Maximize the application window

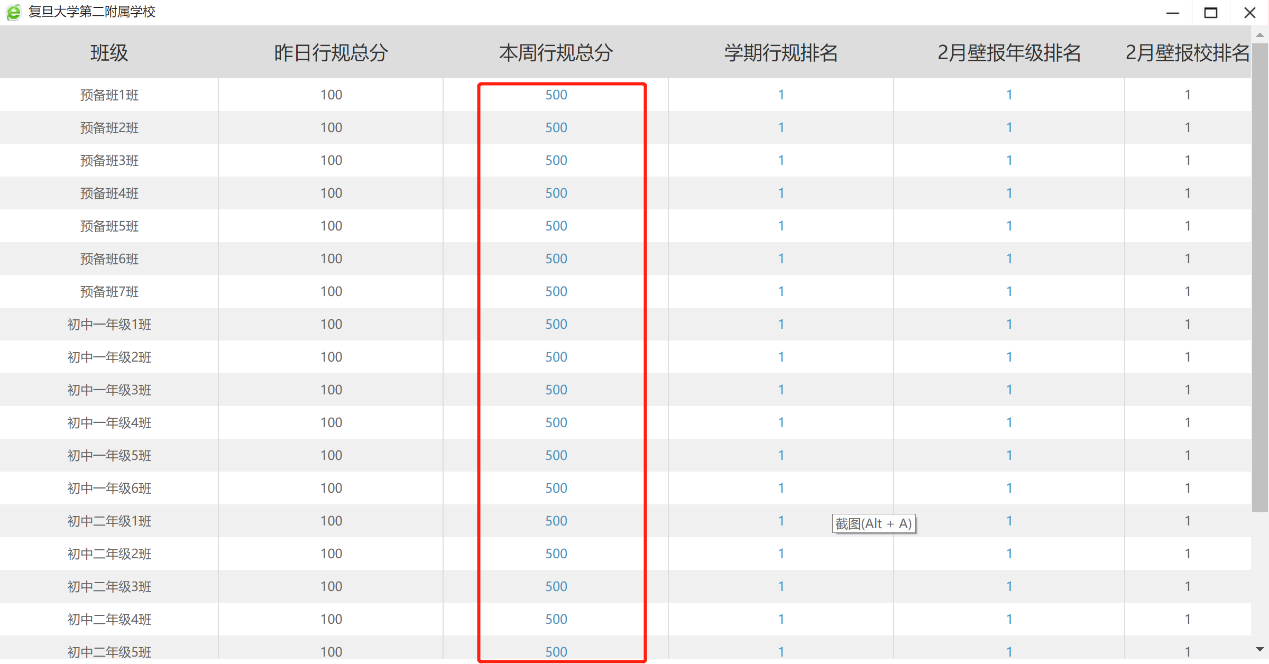coord(1210,13)
